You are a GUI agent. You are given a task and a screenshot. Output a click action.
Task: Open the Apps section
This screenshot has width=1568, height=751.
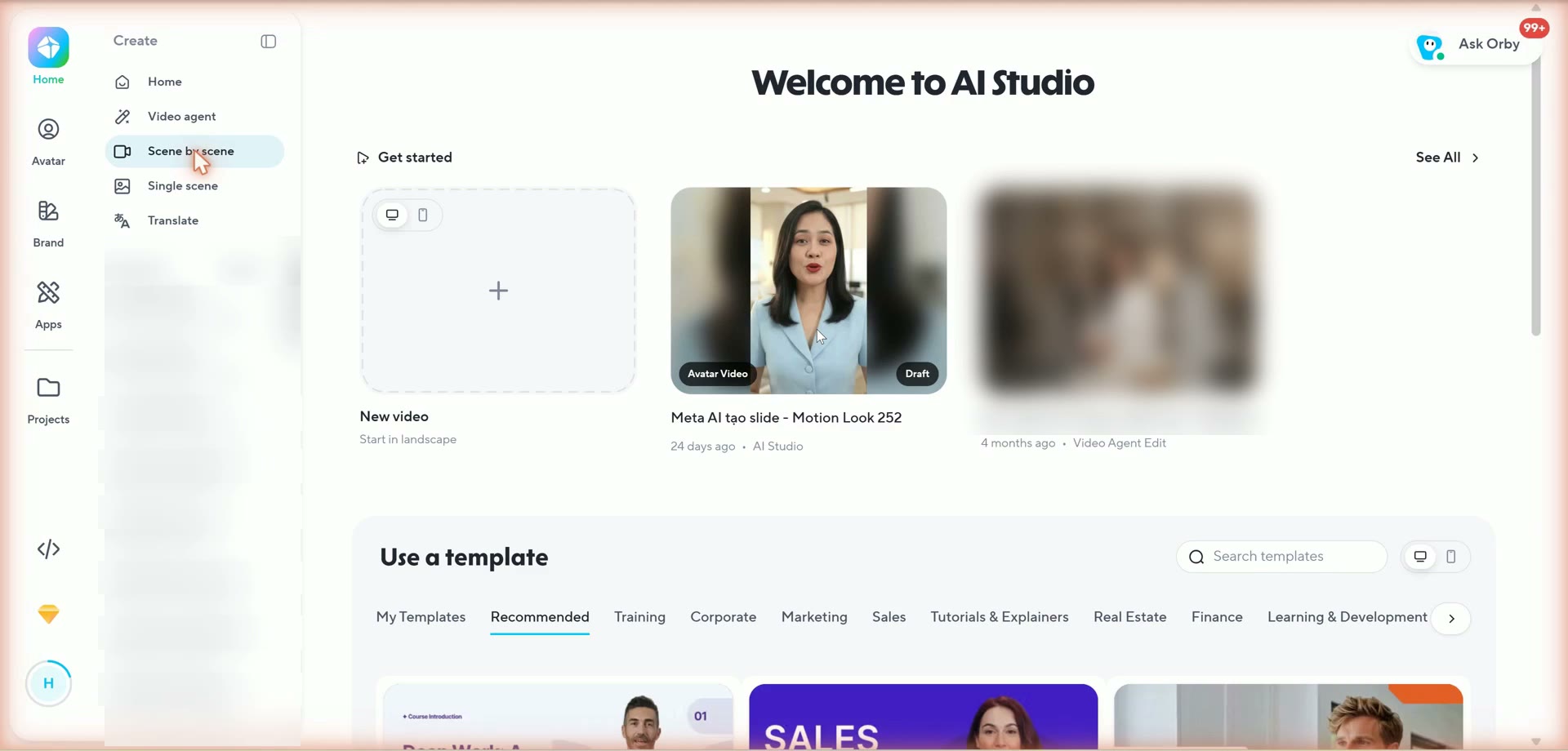pyautogui.click(x=48, y=305)
